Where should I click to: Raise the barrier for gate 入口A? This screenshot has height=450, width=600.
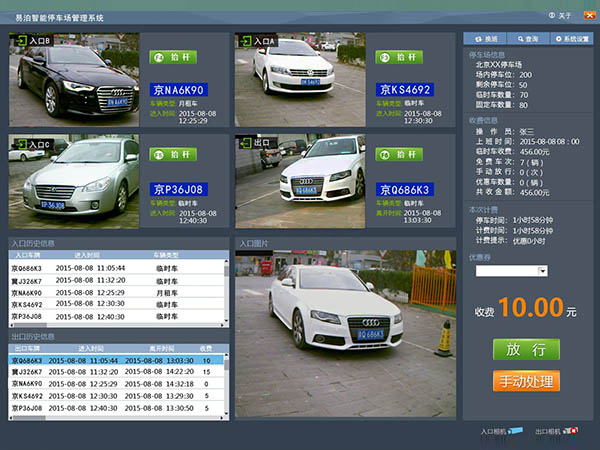(399, 57)
